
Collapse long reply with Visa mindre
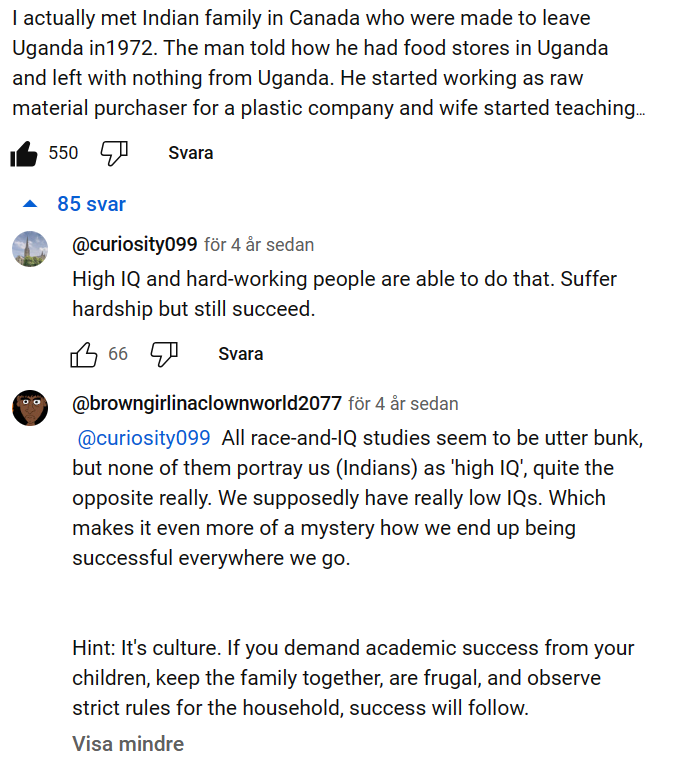click(x=128, y=744)
